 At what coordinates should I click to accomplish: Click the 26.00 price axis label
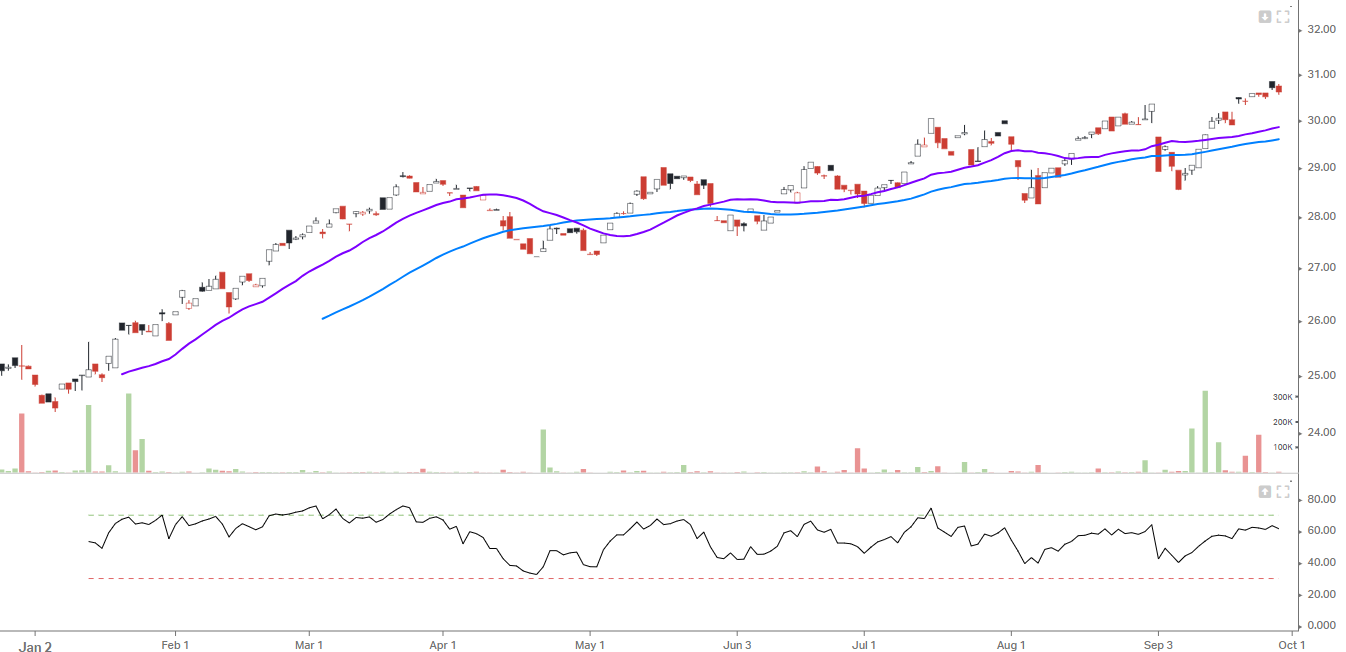coord(1322,321)
